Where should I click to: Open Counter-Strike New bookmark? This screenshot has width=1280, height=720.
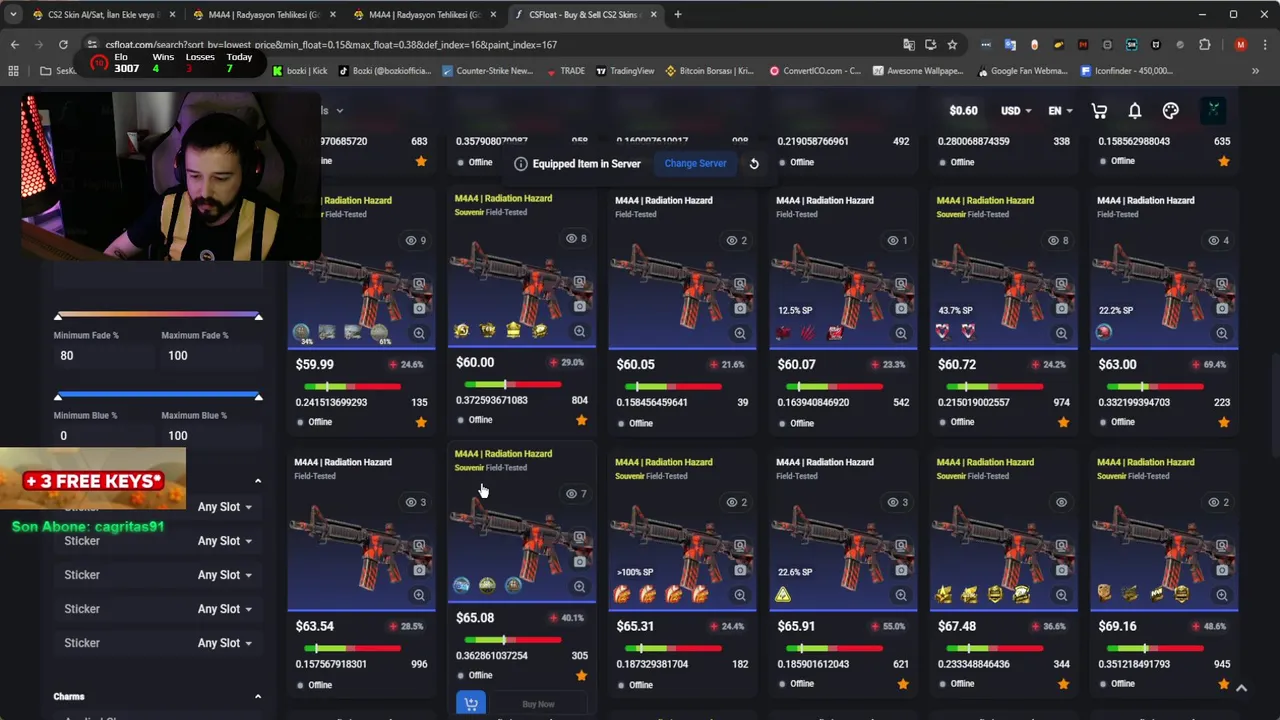487,71
